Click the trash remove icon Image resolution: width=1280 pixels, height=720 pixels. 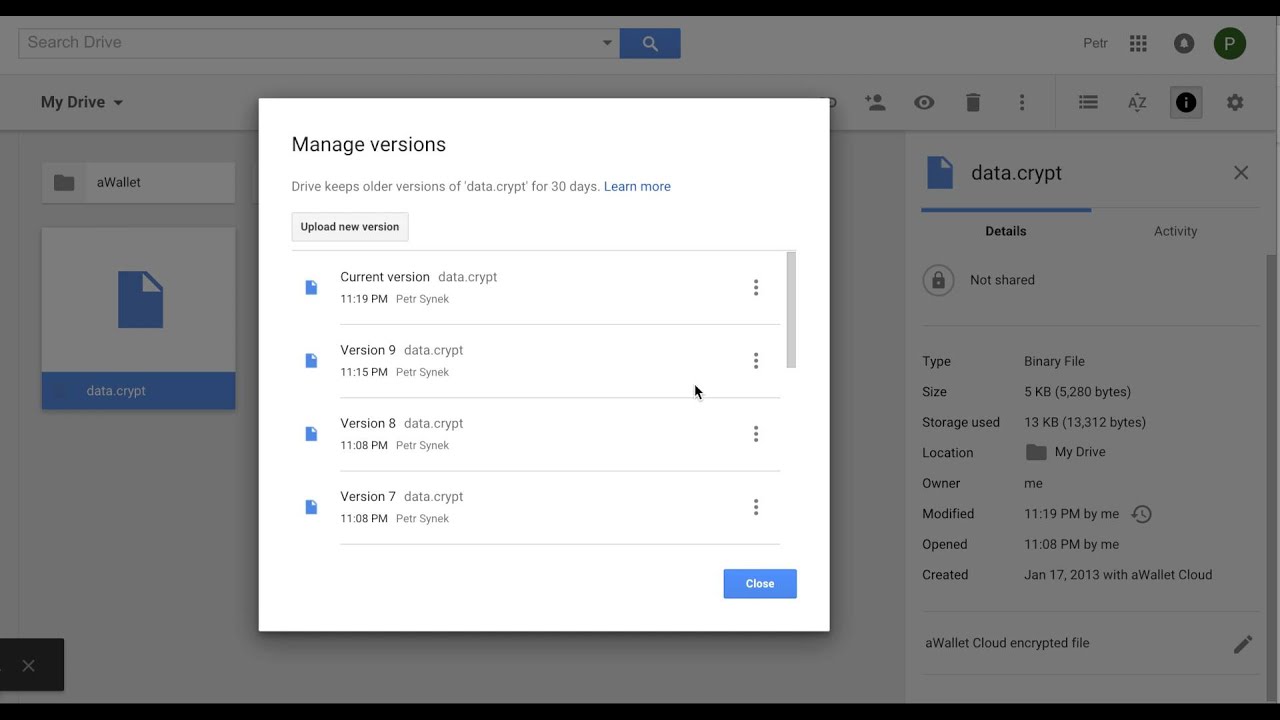973,102
